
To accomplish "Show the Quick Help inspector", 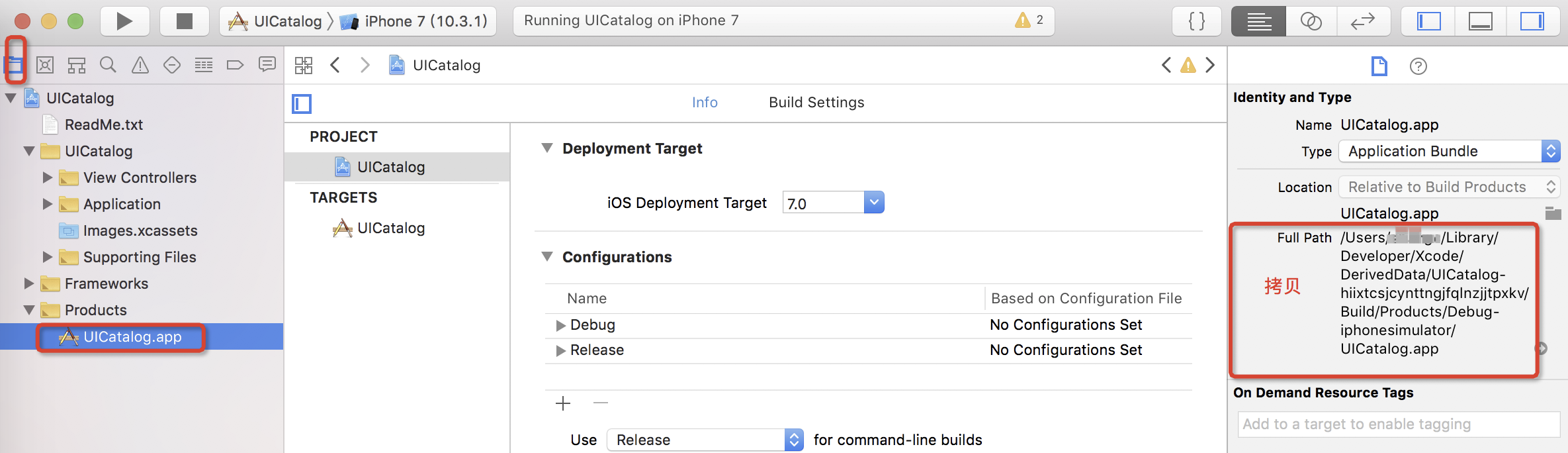I will tap(1418, 66).
